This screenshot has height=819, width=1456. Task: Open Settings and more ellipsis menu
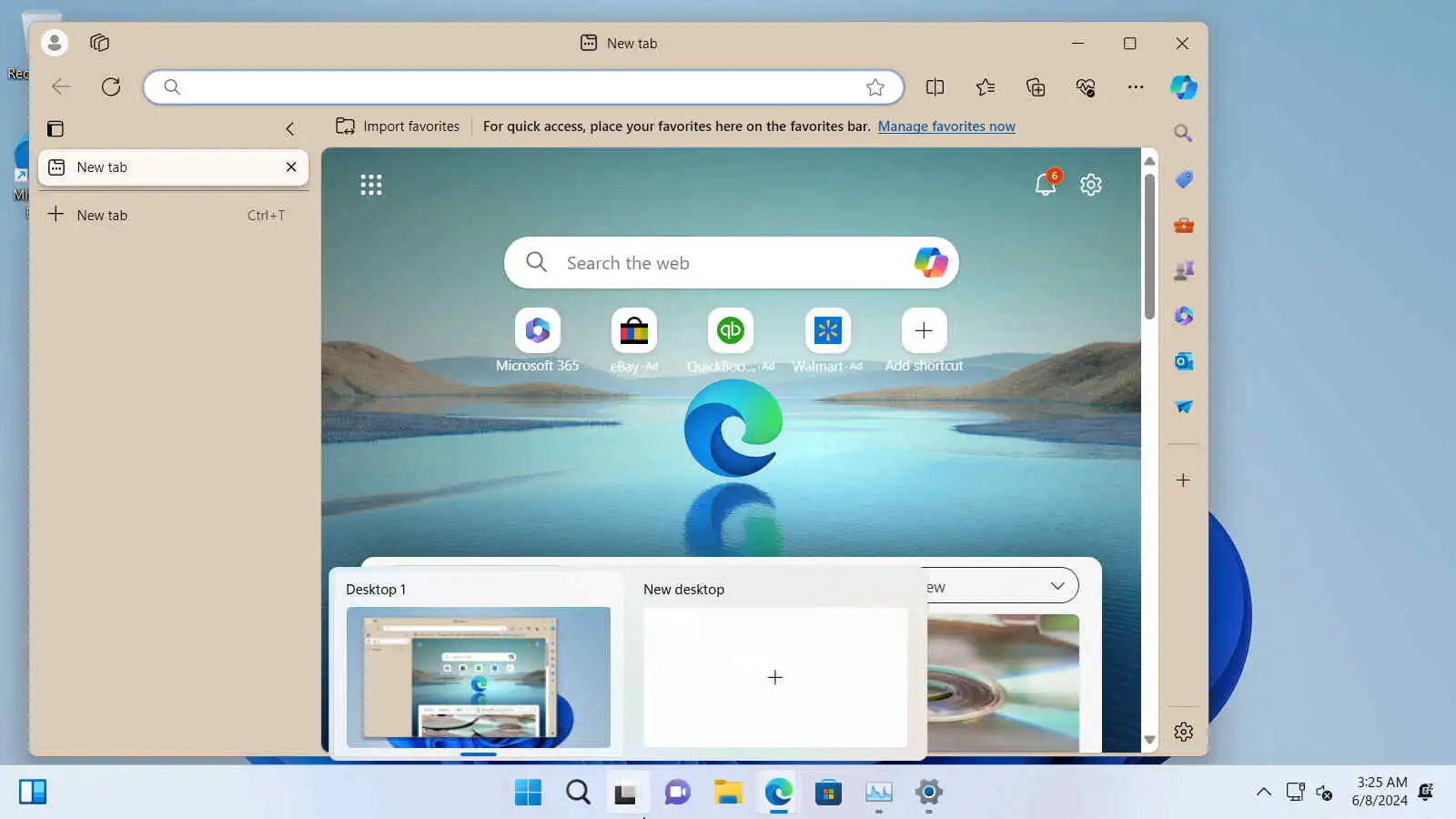point(1136,87)
